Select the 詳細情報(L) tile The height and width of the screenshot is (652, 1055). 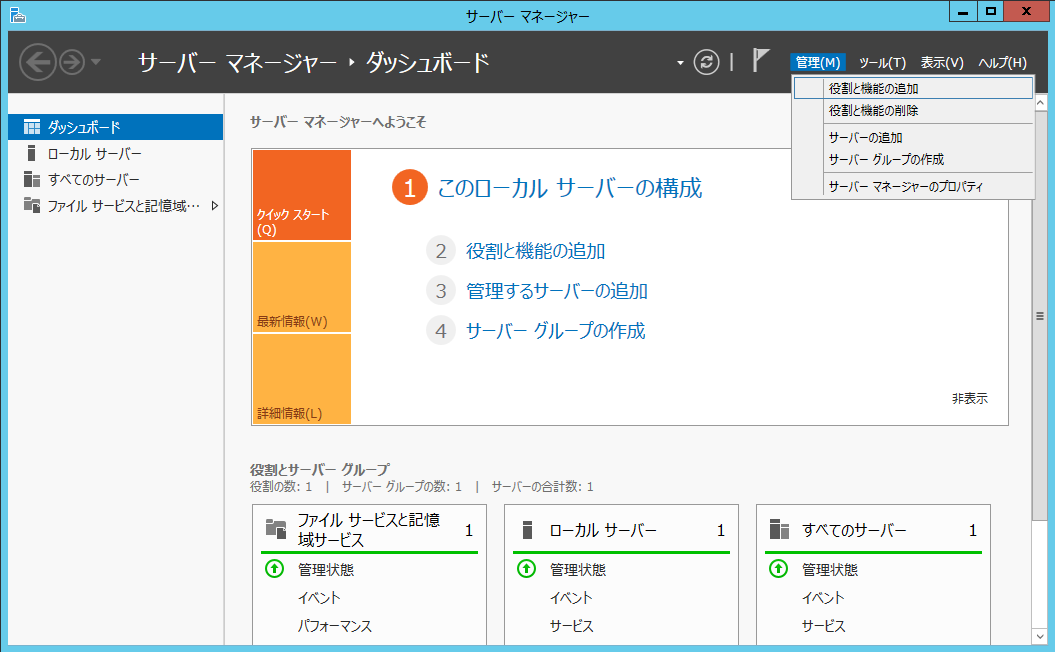coord(302,379)
